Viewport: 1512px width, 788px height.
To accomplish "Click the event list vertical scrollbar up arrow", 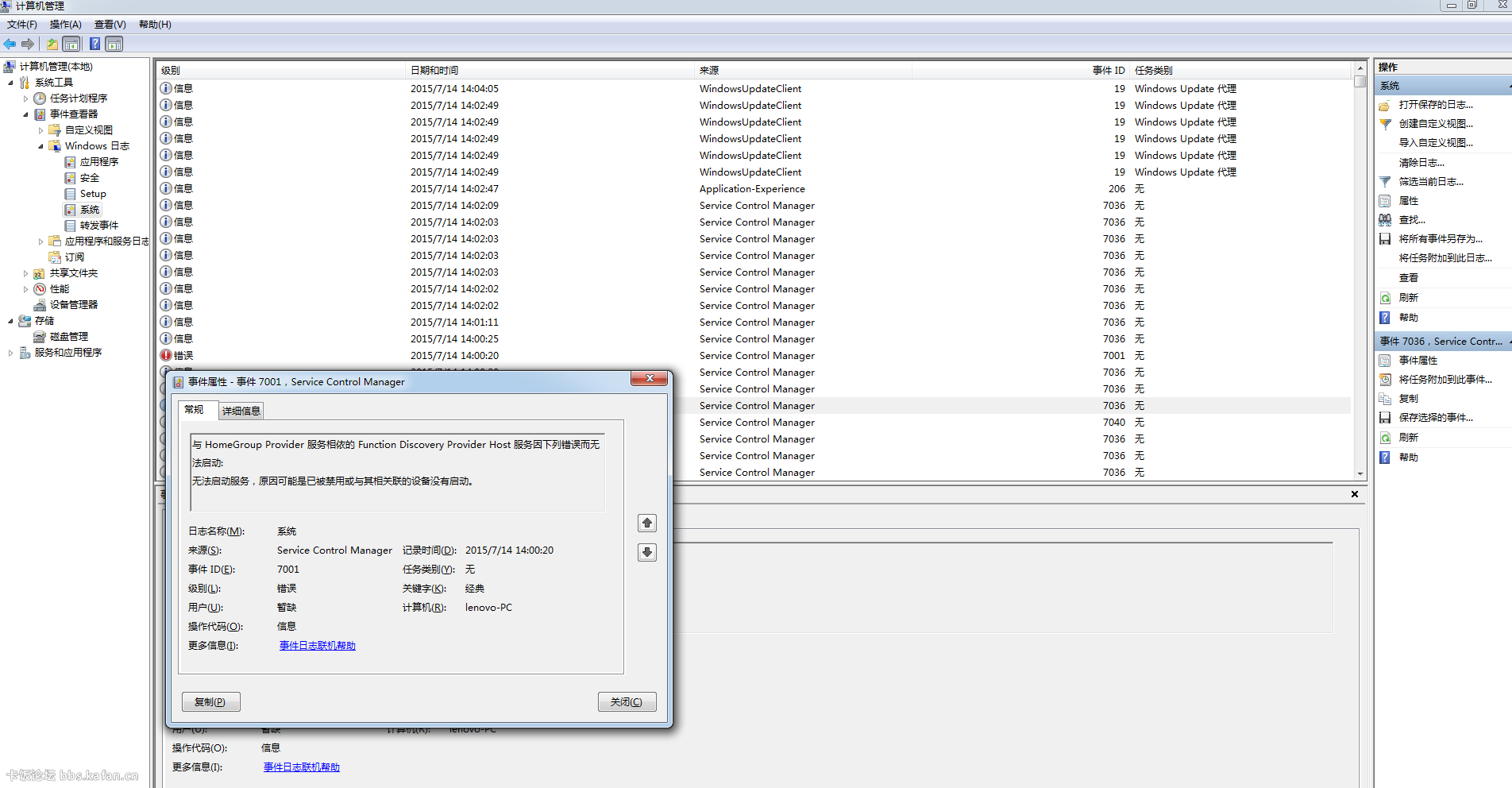I will click(1360, 69).
